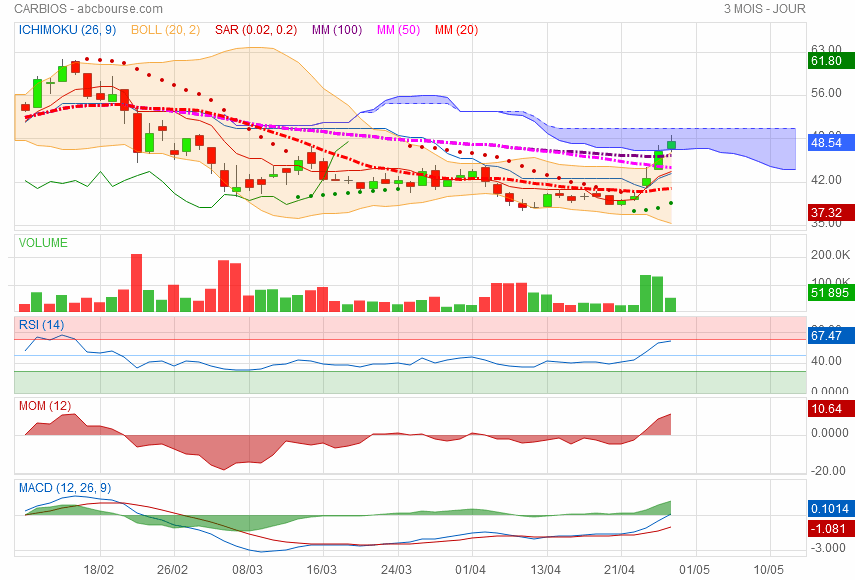Click the RSI (14) panel title

tap(41, 325)
